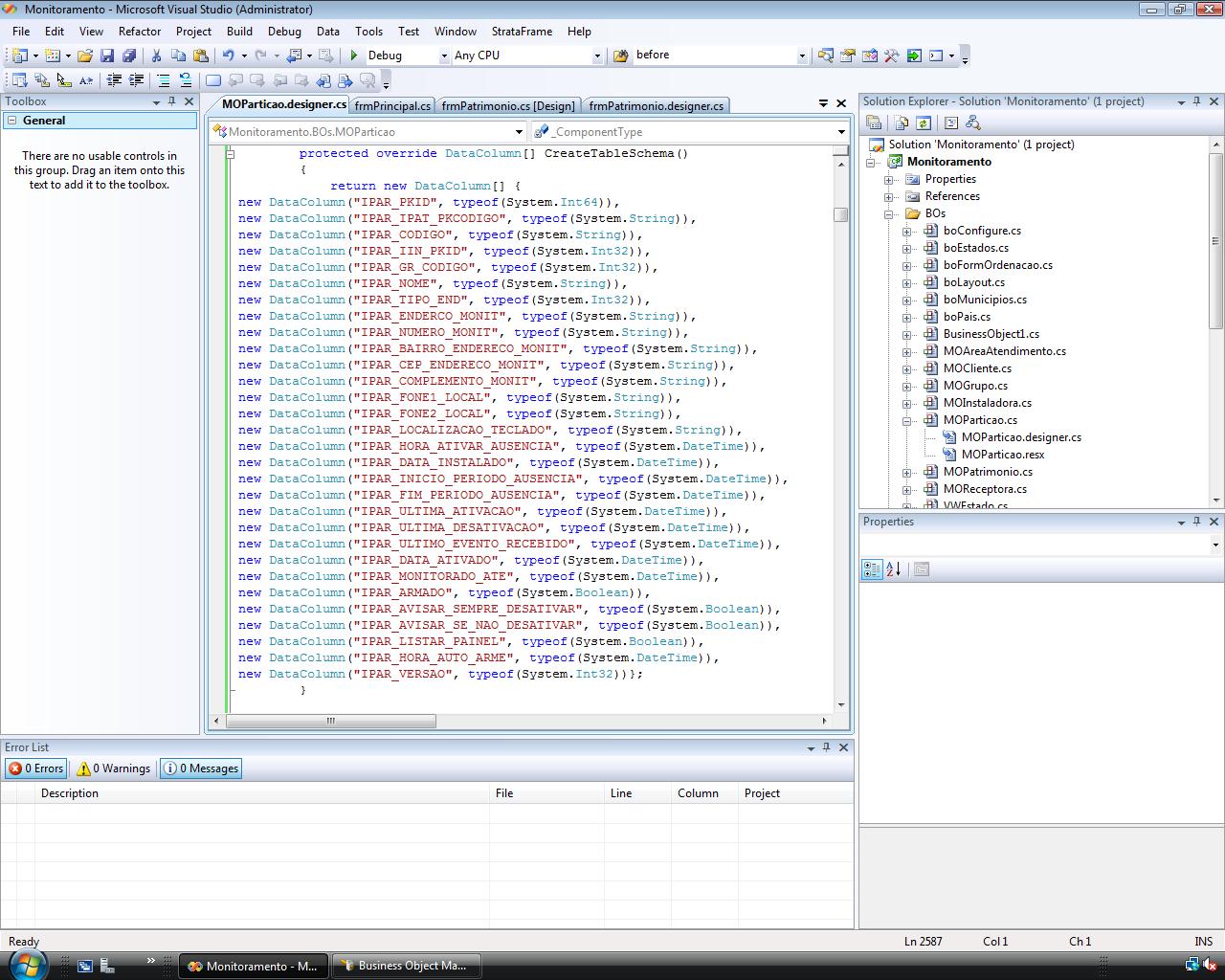This screenshot has width=1225, height=980.
Task: Expand the MOPatrimonio.cs tree node
Action: pos(907,472)
